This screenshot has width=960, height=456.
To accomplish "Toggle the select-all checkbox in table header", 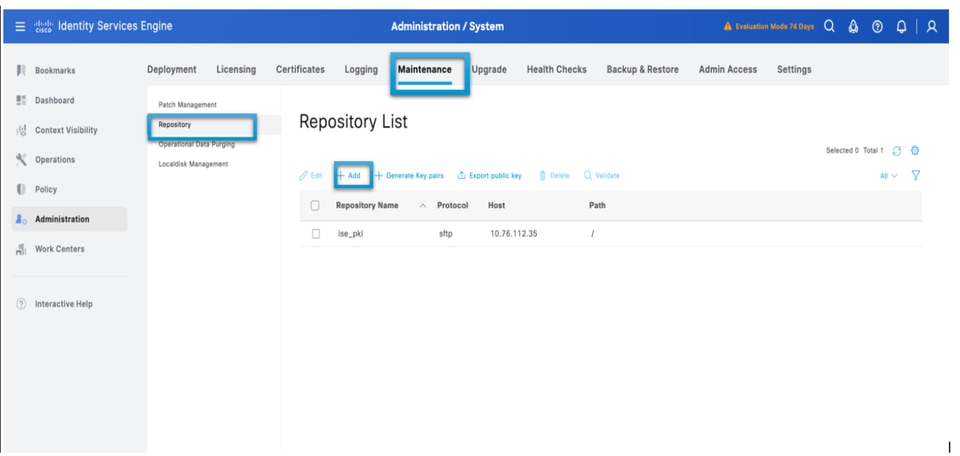I will coord(315,206).
